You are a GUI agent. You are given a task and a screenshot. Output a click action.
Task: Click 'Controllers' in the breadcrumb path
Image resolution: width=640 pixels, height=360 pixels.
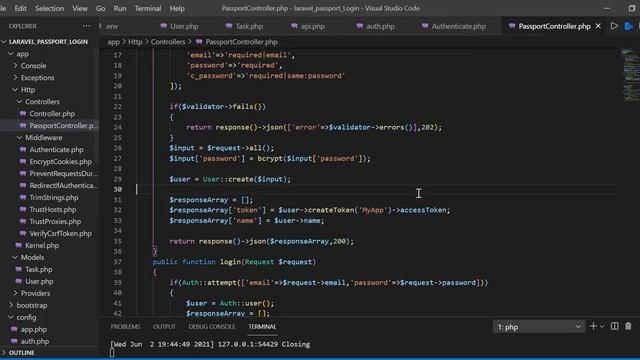(x=168, y=42)
